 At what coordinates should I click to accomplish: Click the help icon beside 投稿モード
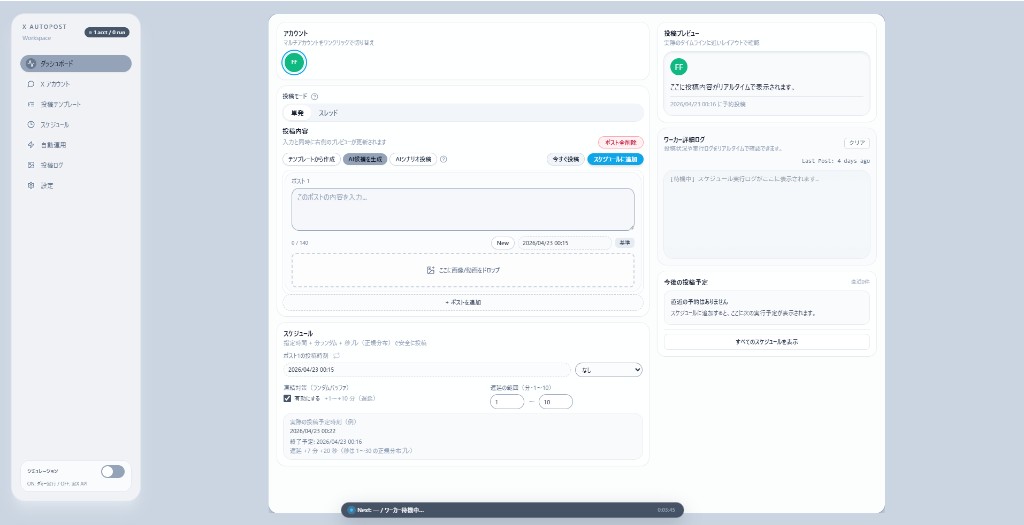(314, 97)
